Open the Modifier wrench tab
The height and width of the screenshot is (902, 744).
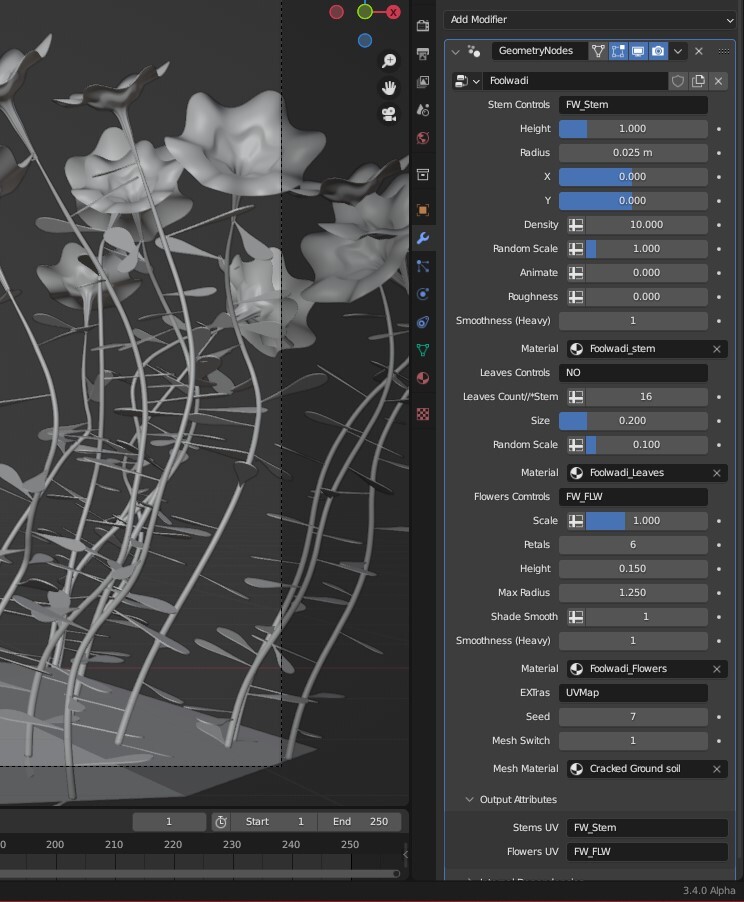tap(423, 238)
